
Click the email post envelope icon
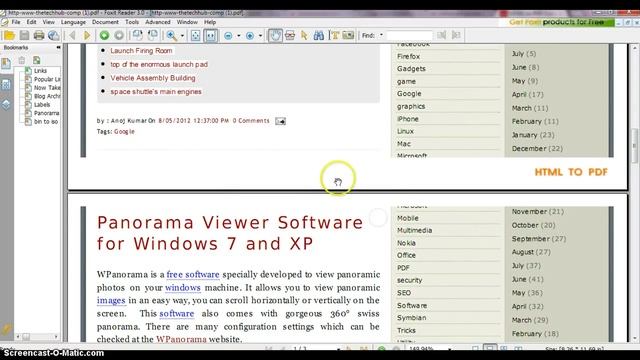pyautogui.click(x=280, y=121)
